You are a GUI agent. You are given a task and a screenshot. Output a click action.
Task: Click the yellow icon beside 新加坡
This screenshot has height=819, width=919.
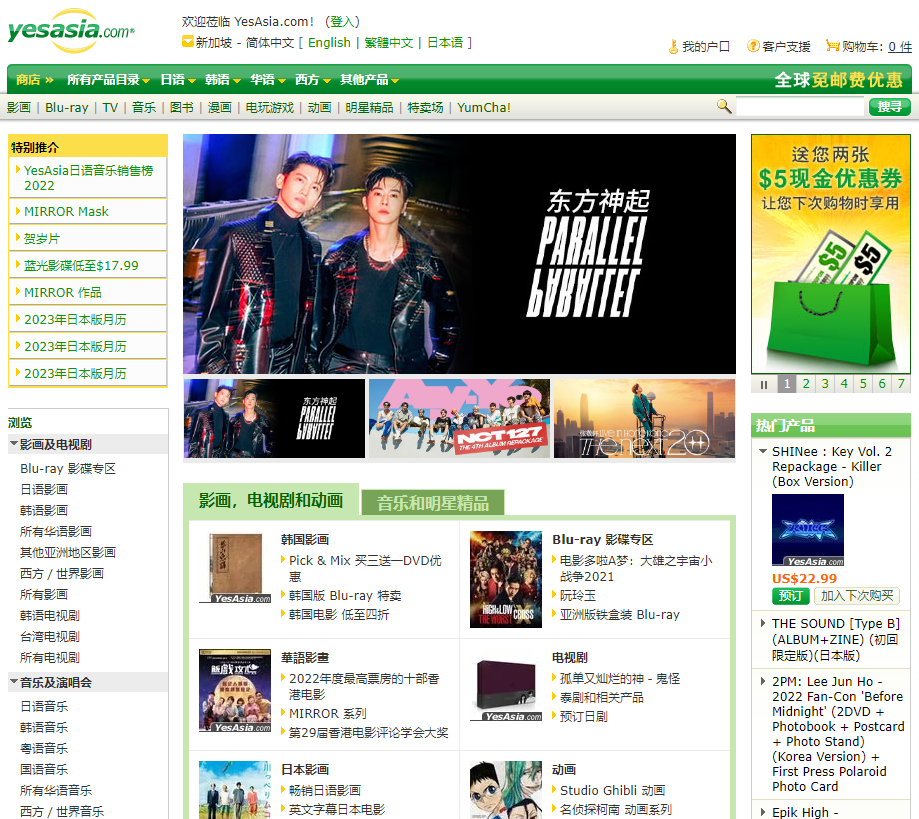click(x=188, y=42)
